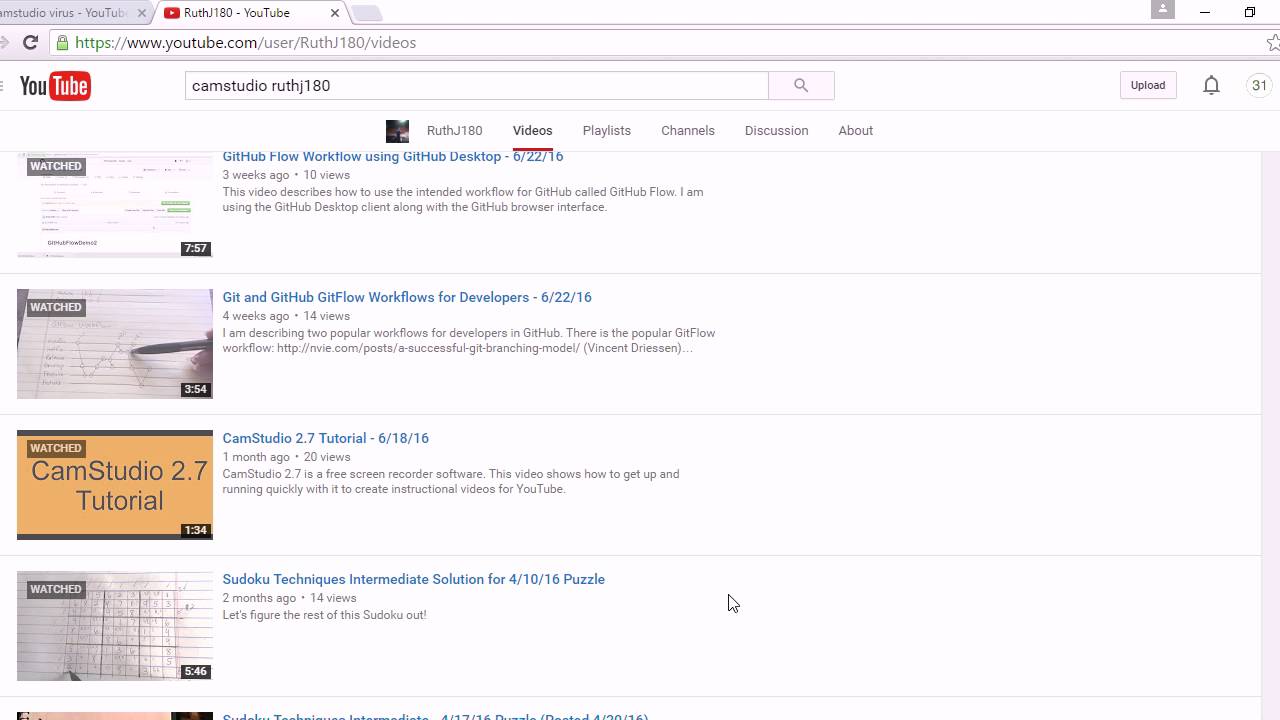Close the camstudio virus tab
This screenshot has width=1280, height=720.
coord(142,13)
